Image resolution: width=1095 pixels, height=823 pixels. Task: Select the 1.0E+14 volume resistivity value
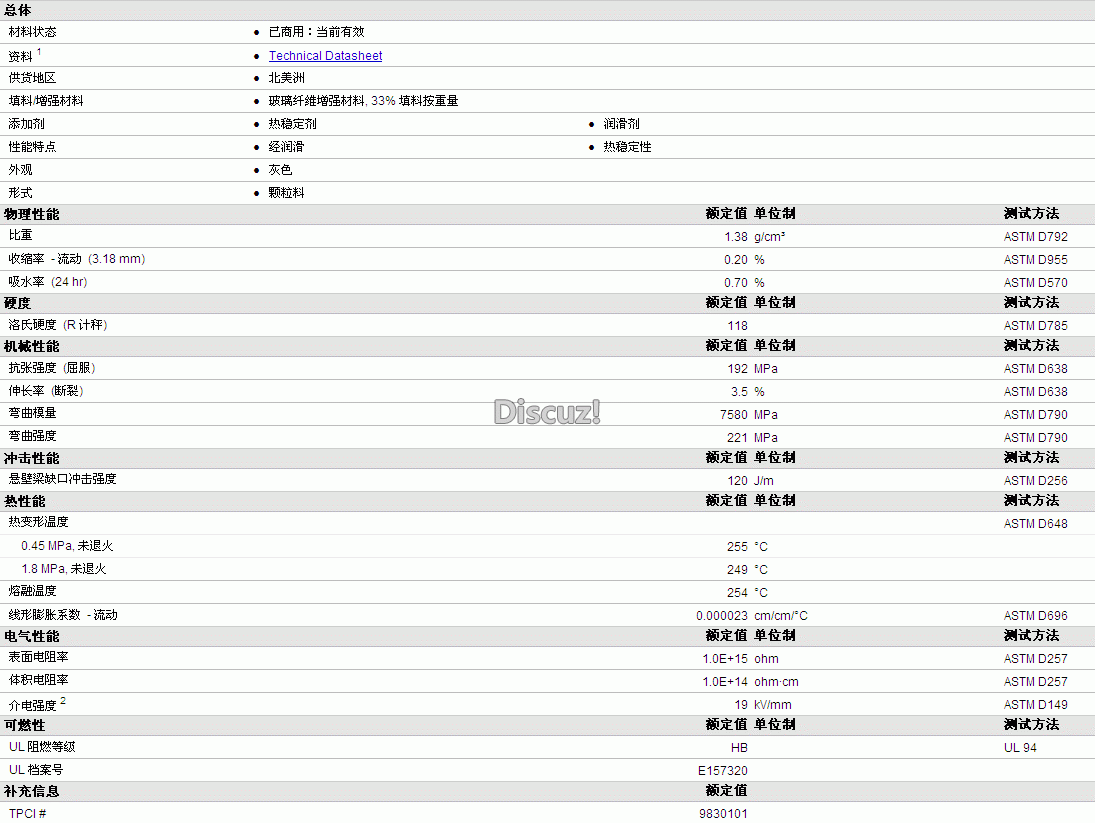point(725,683)
